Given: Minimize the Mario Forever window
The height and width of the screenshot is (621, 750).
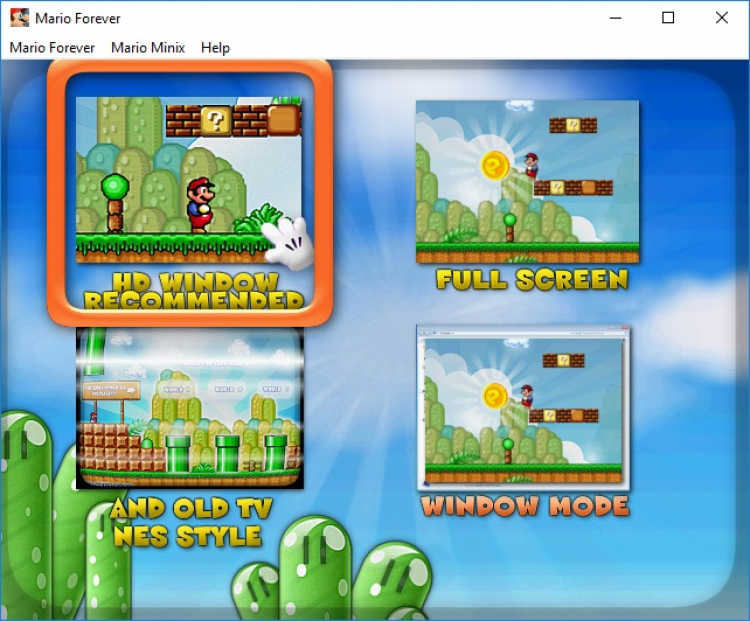Looking at the screenshot, I should tap(616, 18).
